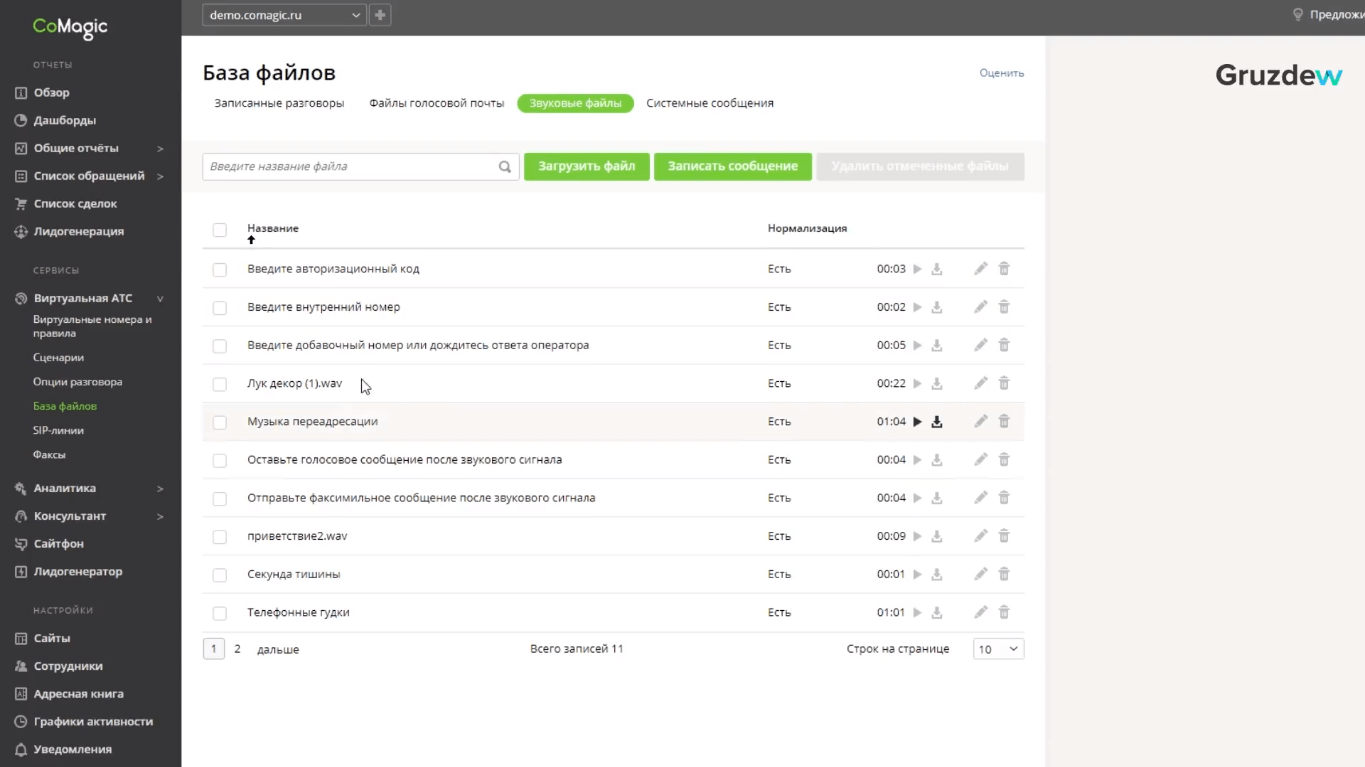Expand the Общие отчёты menu
1365x767 pixels.
coord(160,148)
